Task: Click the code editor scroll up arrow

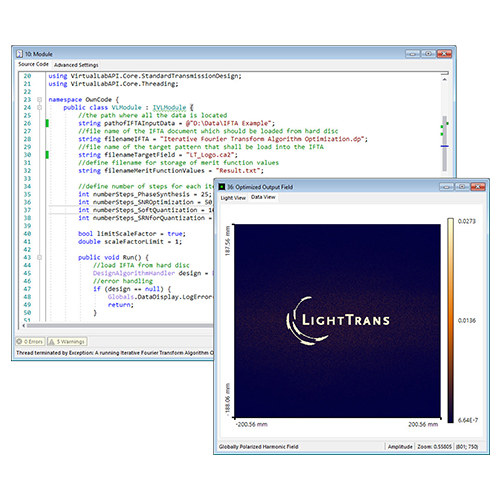Action: point(444,79)
